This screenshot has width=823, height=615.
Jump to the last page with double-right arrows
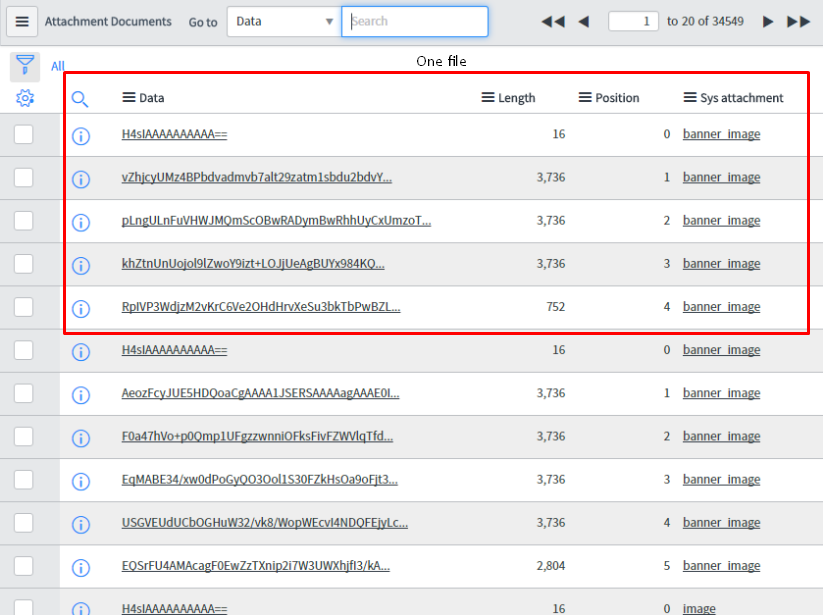[x=796, y=20]
